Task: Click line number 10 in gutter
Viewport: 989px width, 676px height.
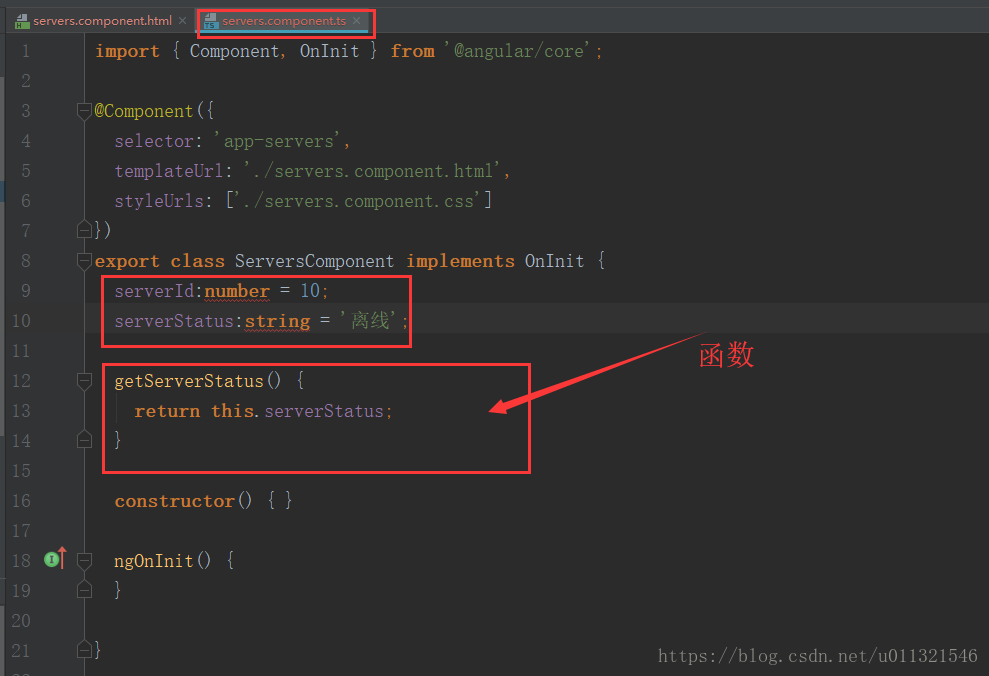Action: click(21, 321)
